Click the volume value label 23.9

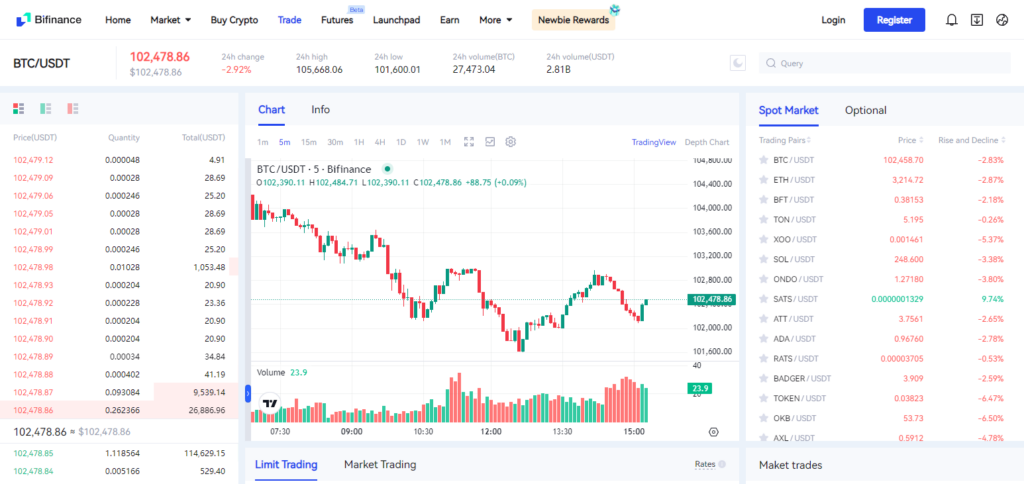(699, 388)
